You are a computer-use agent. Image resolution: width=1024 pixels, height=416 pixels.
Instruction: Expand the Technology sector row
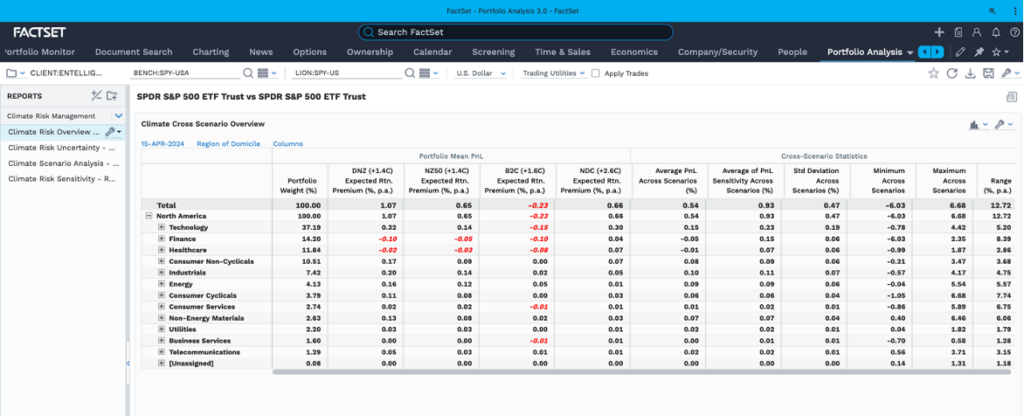click(x=161, y=227)
